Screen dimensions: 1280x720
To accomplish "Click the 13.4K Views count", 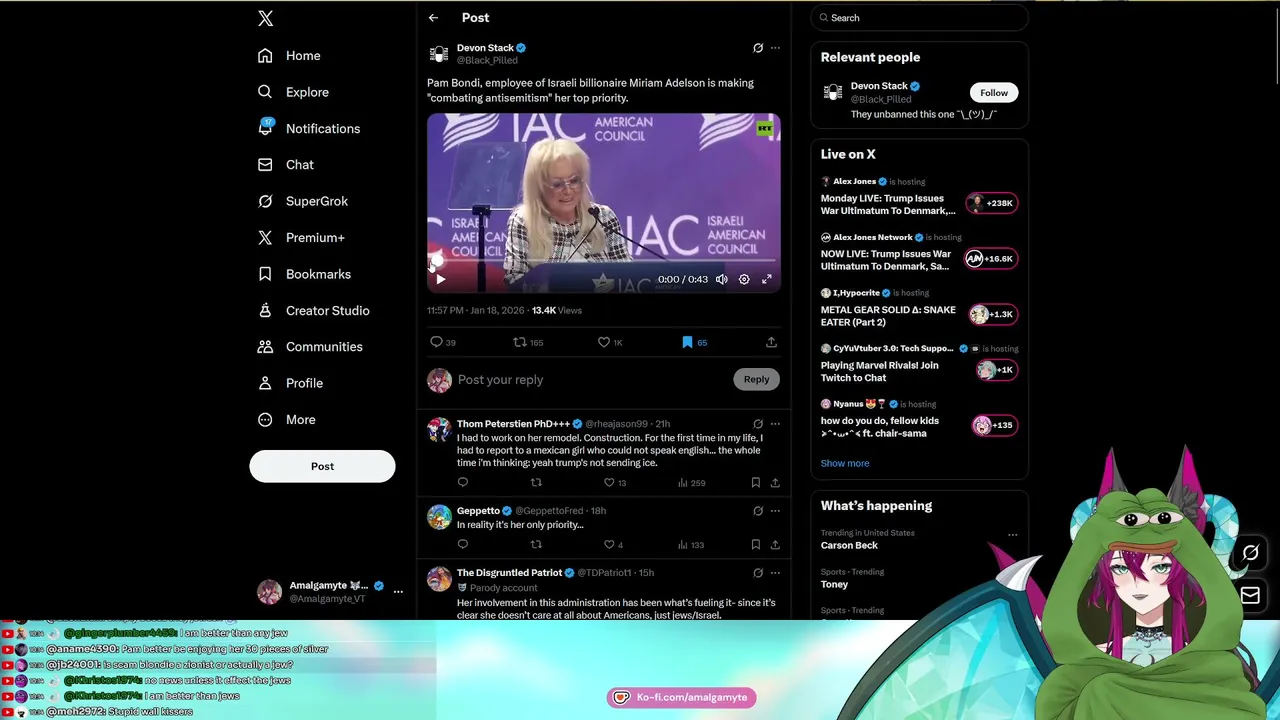I will [x=556, y=310].
